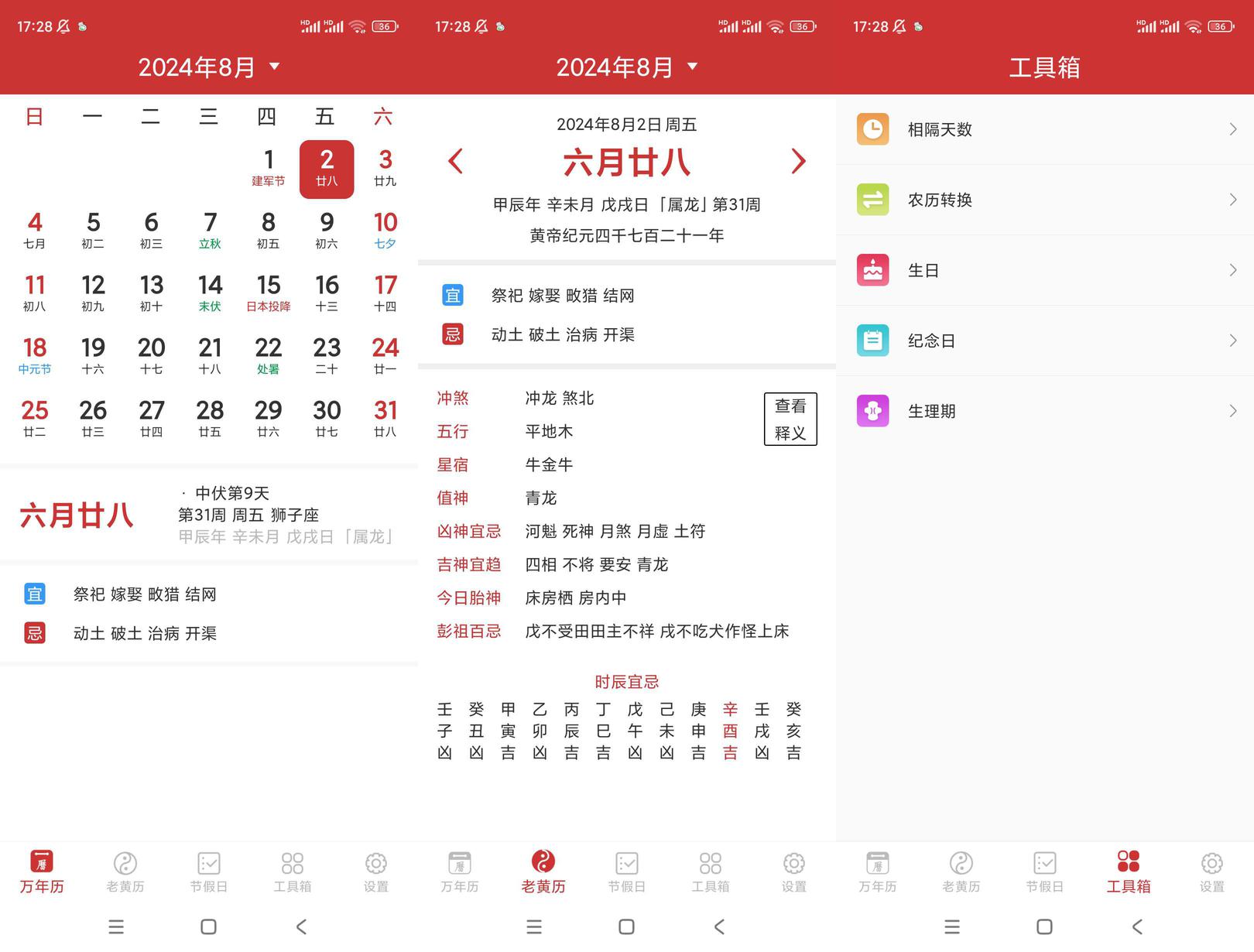The image size is (1254, 952).
Task: Open the 相隔天数 clock icon tool
Action: pos(872,129)
